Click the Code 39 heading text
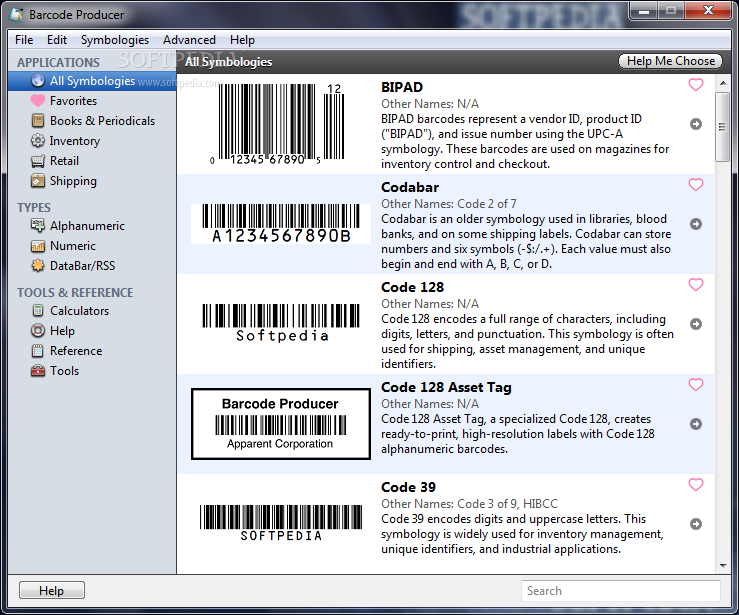Viewport: 739px width, 615px height. coord(408,487)
